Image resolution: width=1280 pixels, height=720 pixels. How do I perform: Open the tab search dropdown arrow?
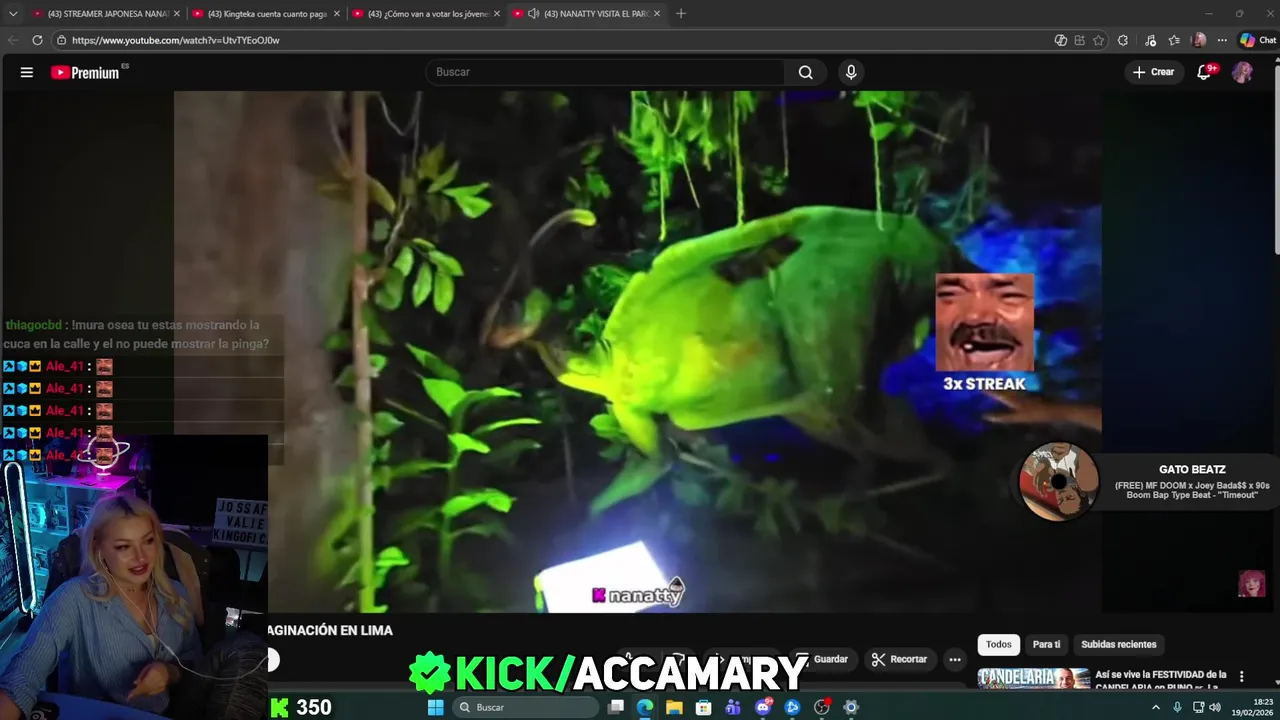pyautogui.click(x=13, y=14)
